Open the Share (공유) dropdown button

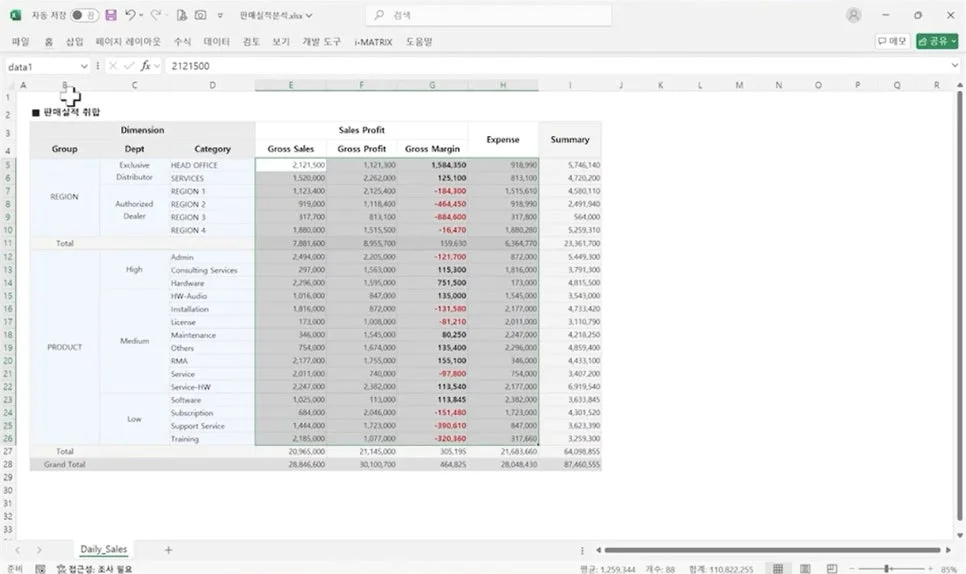[x=936, y=41]
